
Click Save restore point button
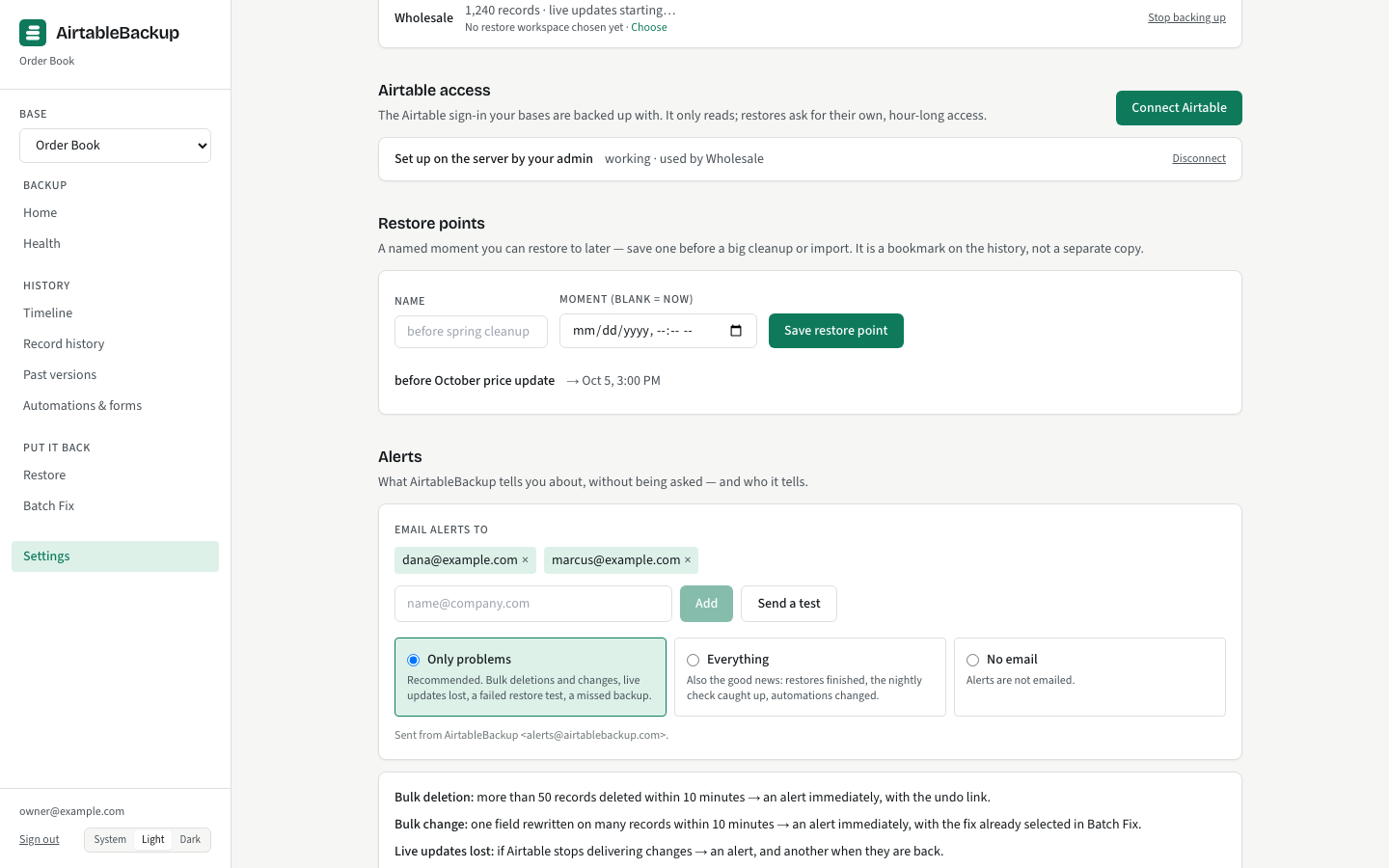[x=836, y=331]
